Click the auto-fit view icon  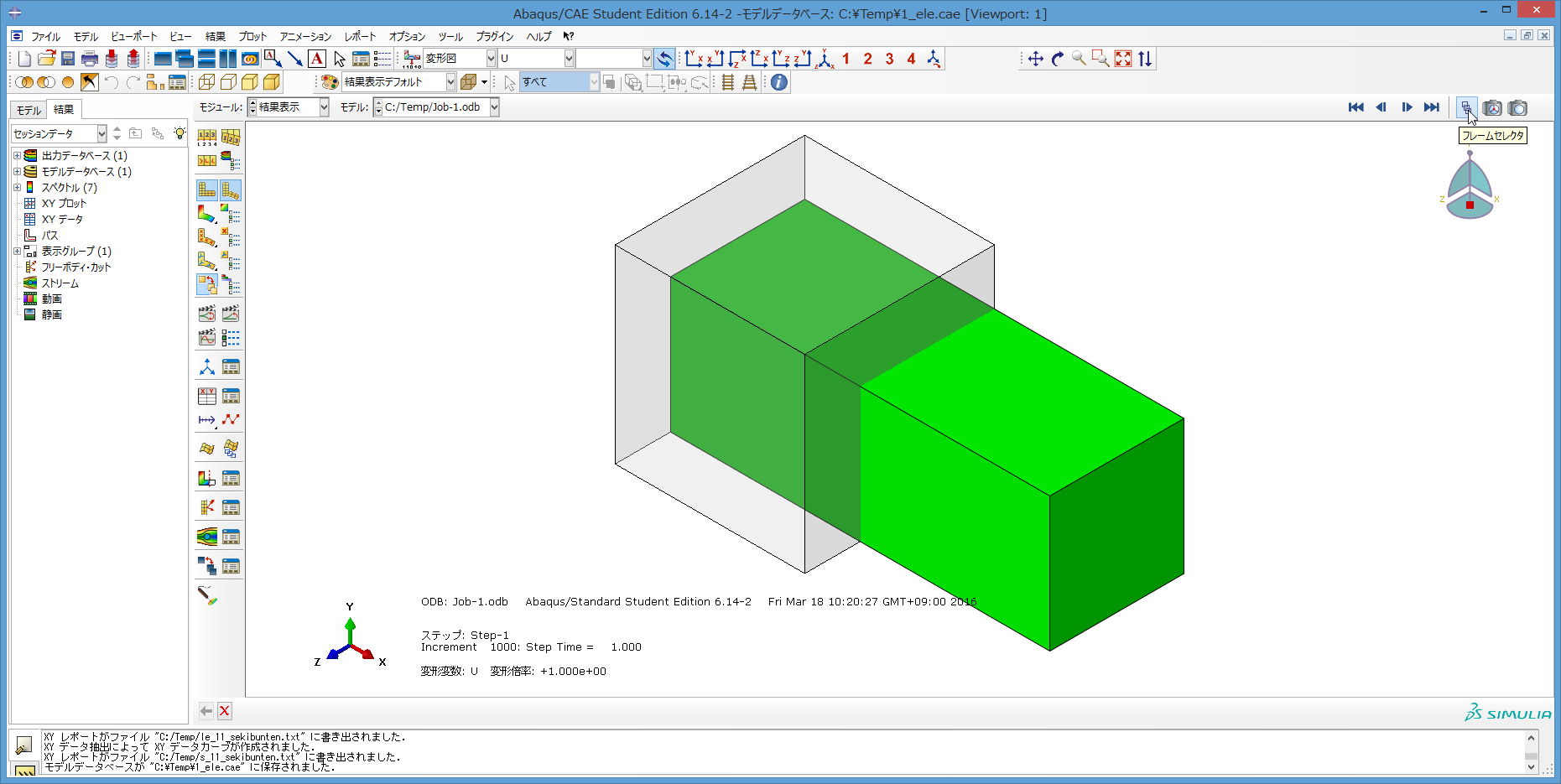pos(1123,59)
